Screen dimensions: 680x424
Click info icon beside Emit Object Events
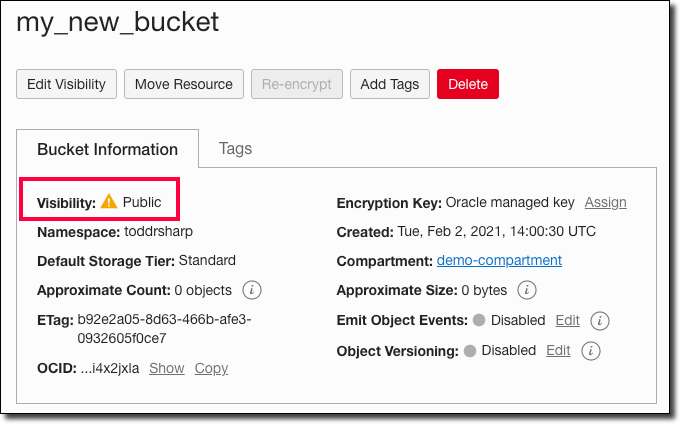tap(600, 321)
